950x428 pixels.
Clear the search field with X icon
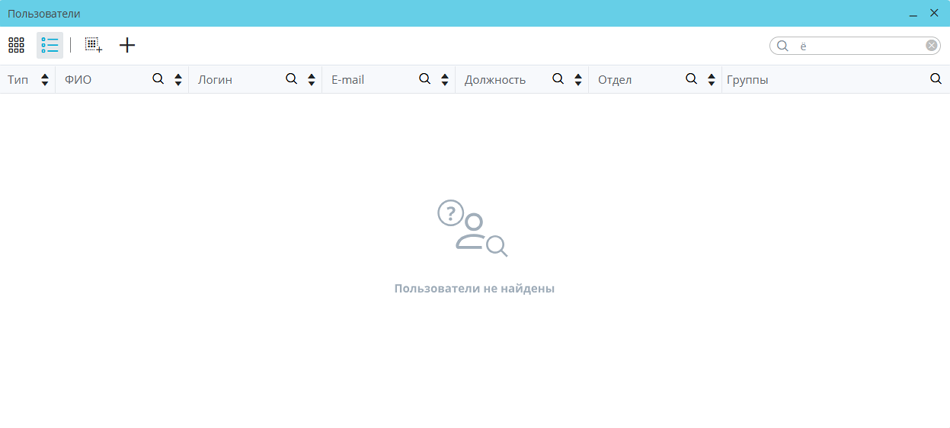[931, 46]
